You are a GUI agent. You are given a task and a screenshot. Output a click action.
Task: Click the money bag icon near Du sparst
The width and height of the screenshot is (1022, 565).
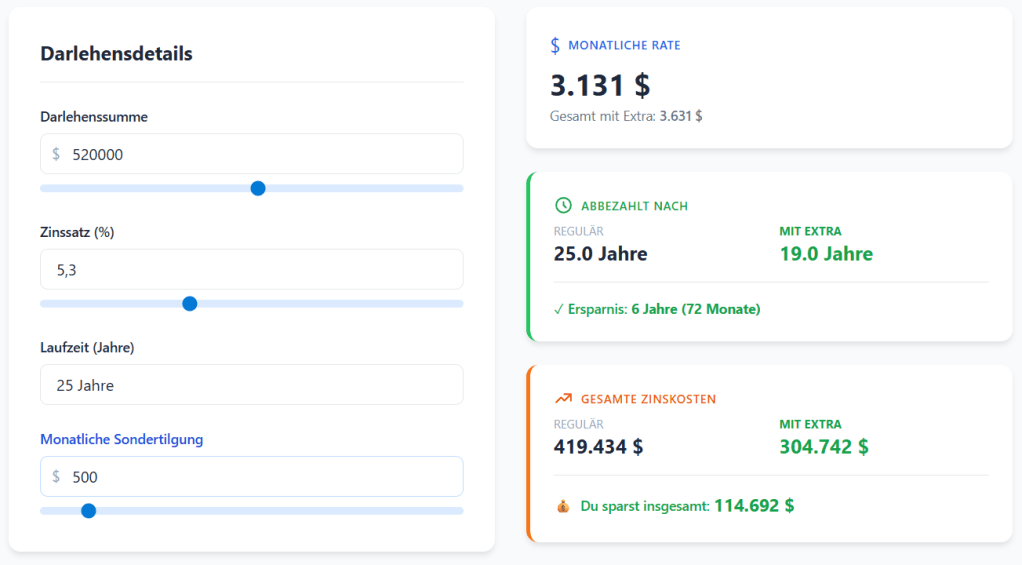point(562,507)
